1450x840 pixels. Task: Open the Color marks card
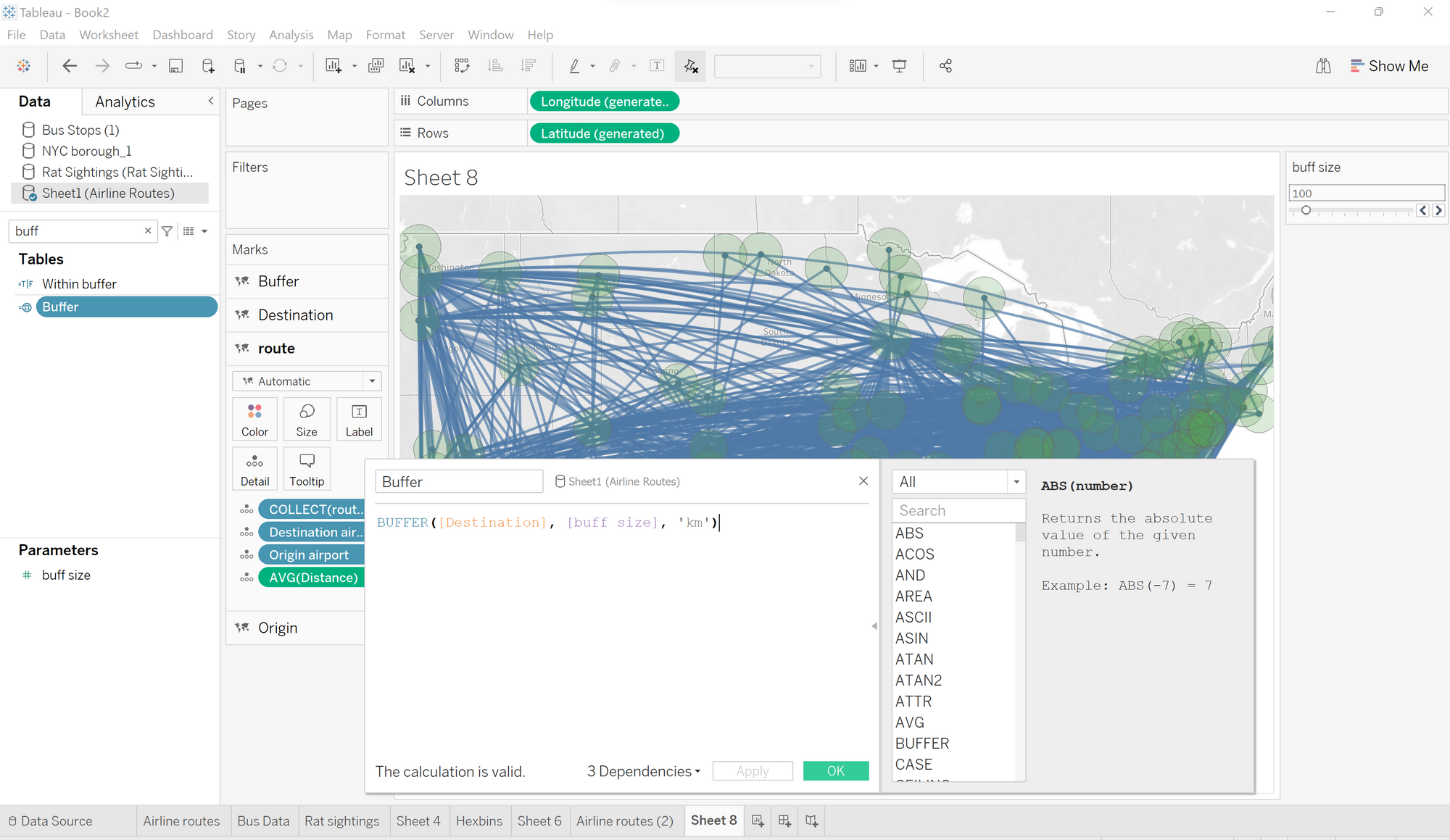coord(254,419)
